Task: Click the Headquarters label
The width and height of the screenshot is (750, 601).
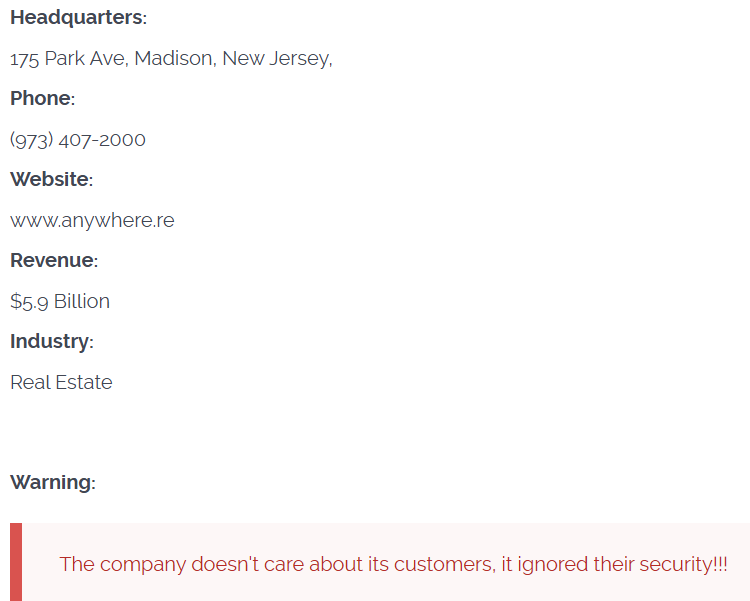Action: pos(76,18)
